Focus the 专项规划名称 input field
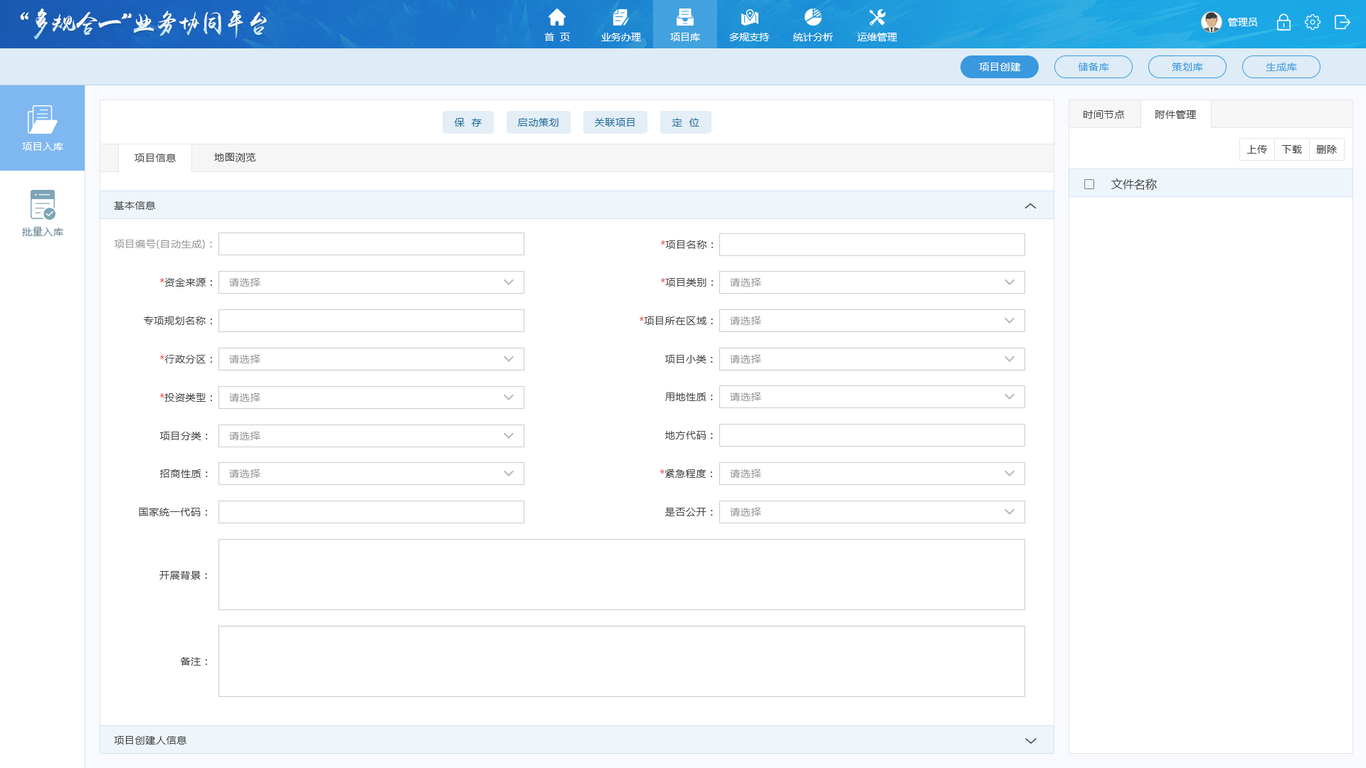The image size is (1366, 768). click(x=371, y=321)
